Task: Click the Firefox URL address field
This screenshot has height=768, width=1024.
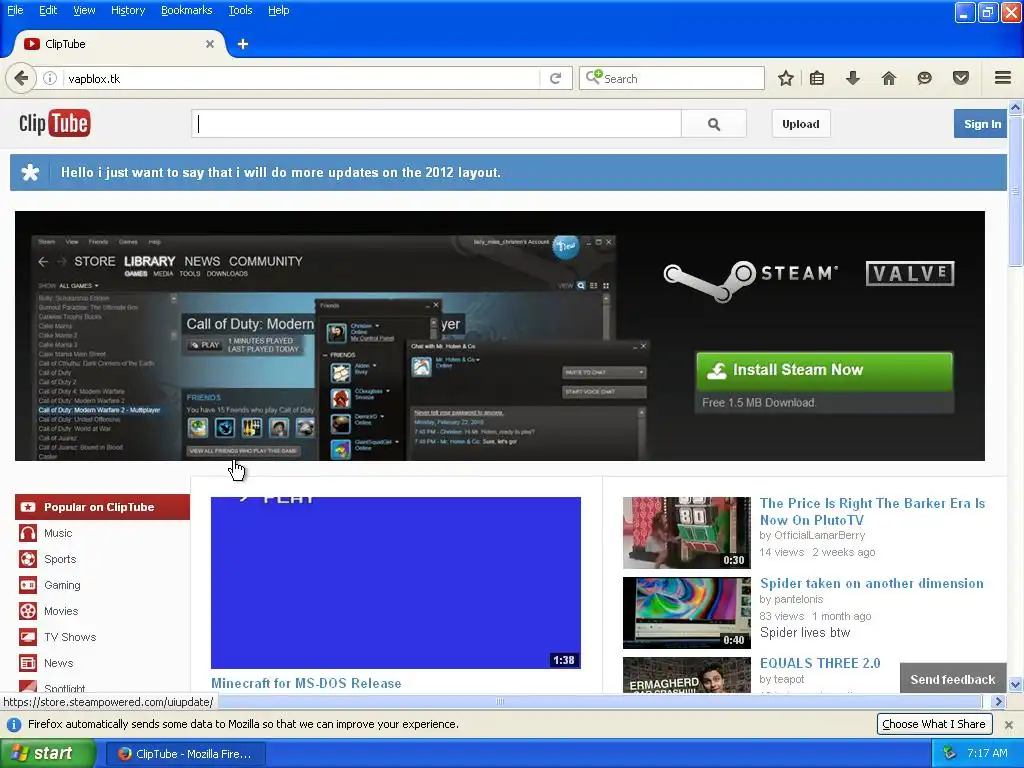Action: 300,78
